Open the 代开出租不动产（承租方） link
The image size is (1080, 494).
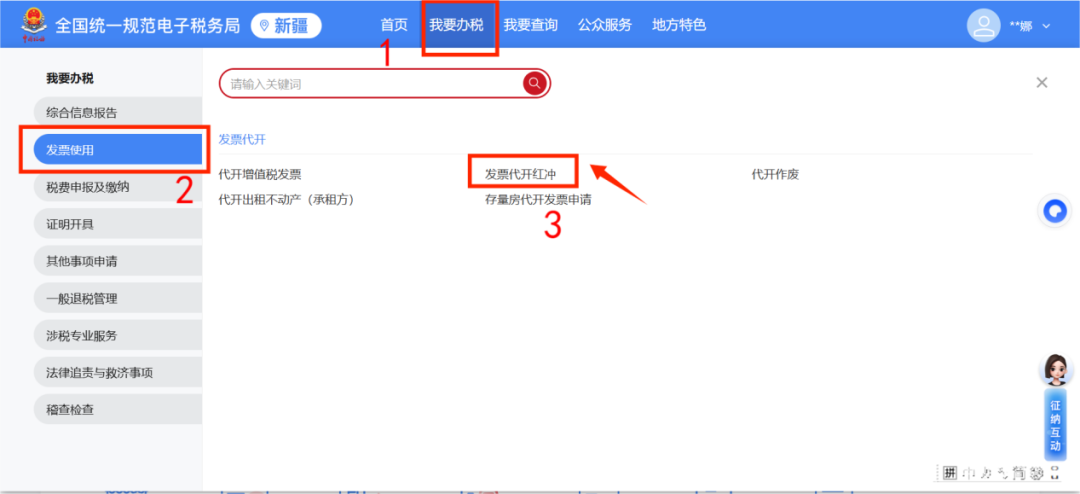[x=286, y=200]
